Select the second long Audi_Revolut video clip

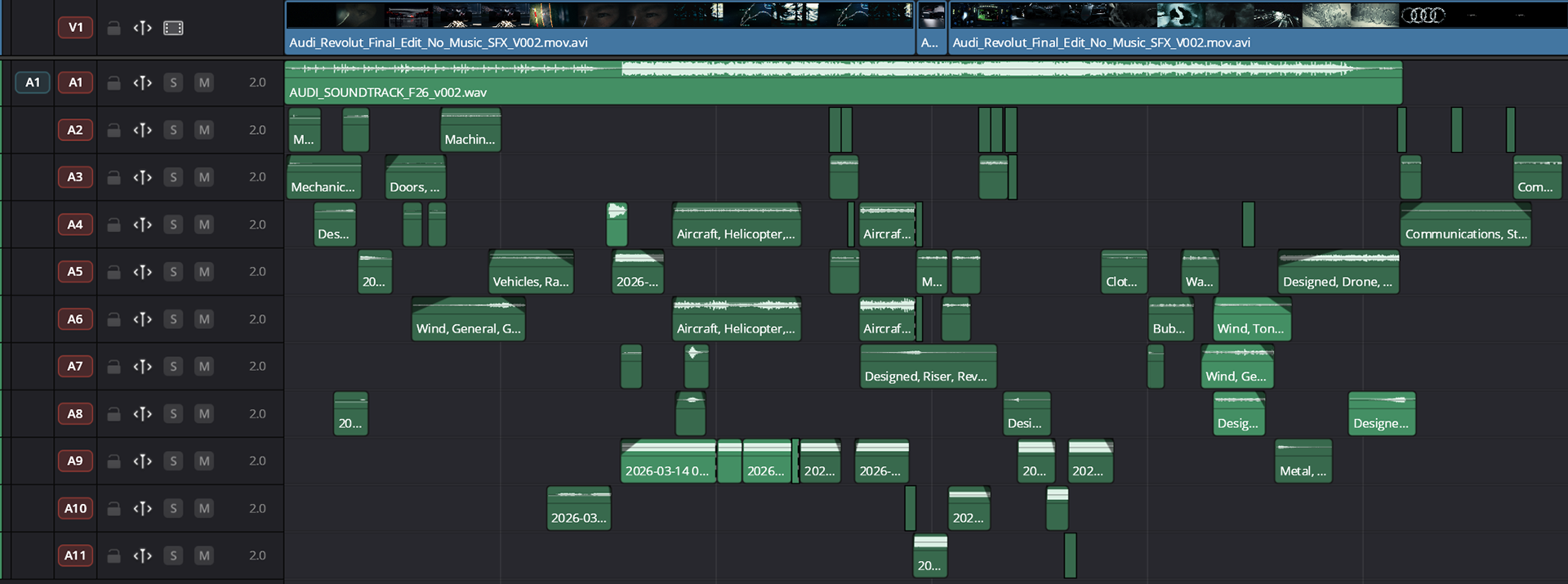tap(1258, 29)
